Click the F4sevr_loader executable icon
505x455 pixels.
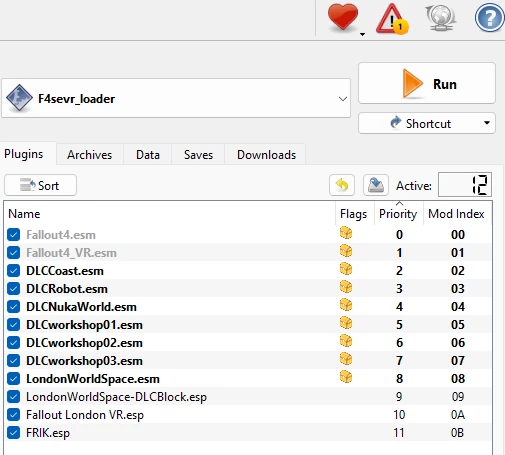19,98
